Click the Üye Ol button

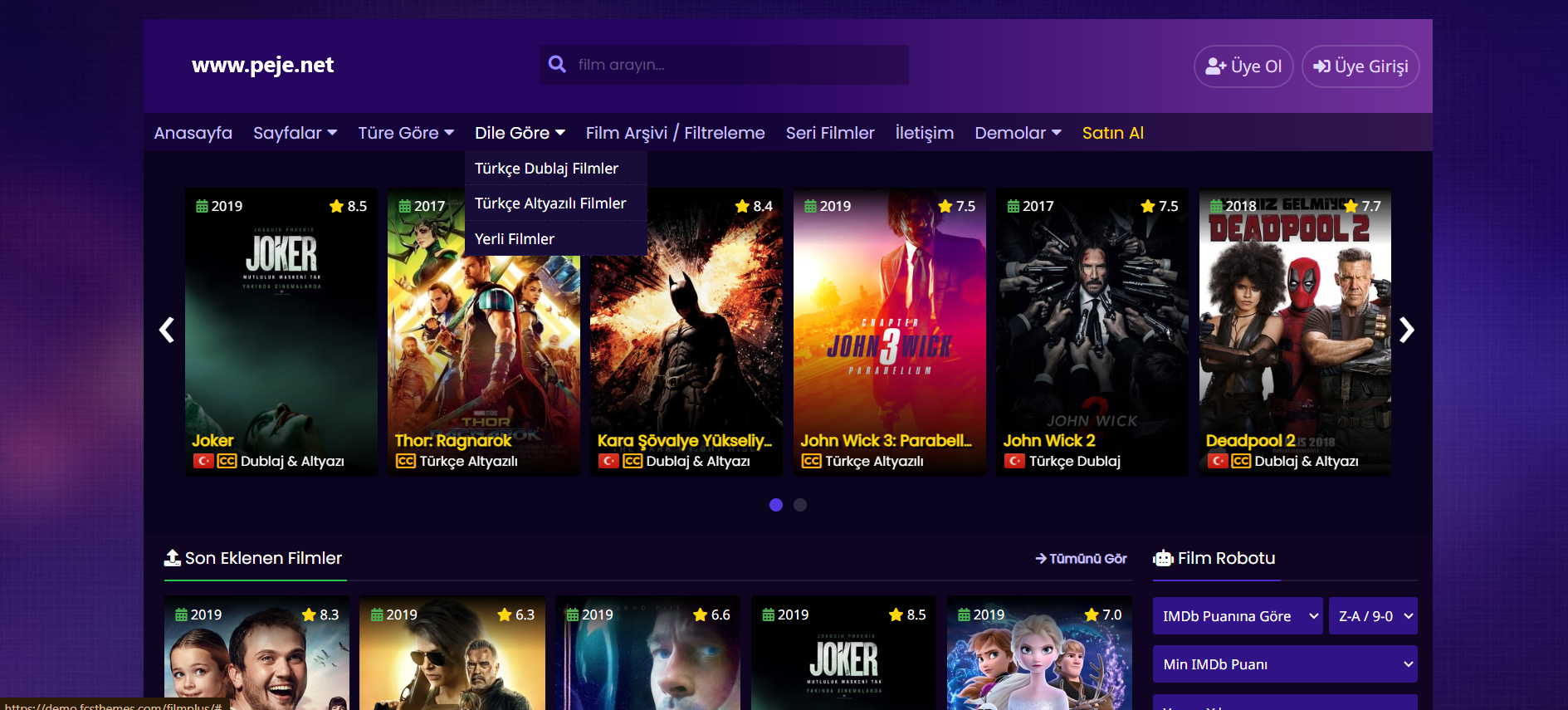(x=1243, y=66)
